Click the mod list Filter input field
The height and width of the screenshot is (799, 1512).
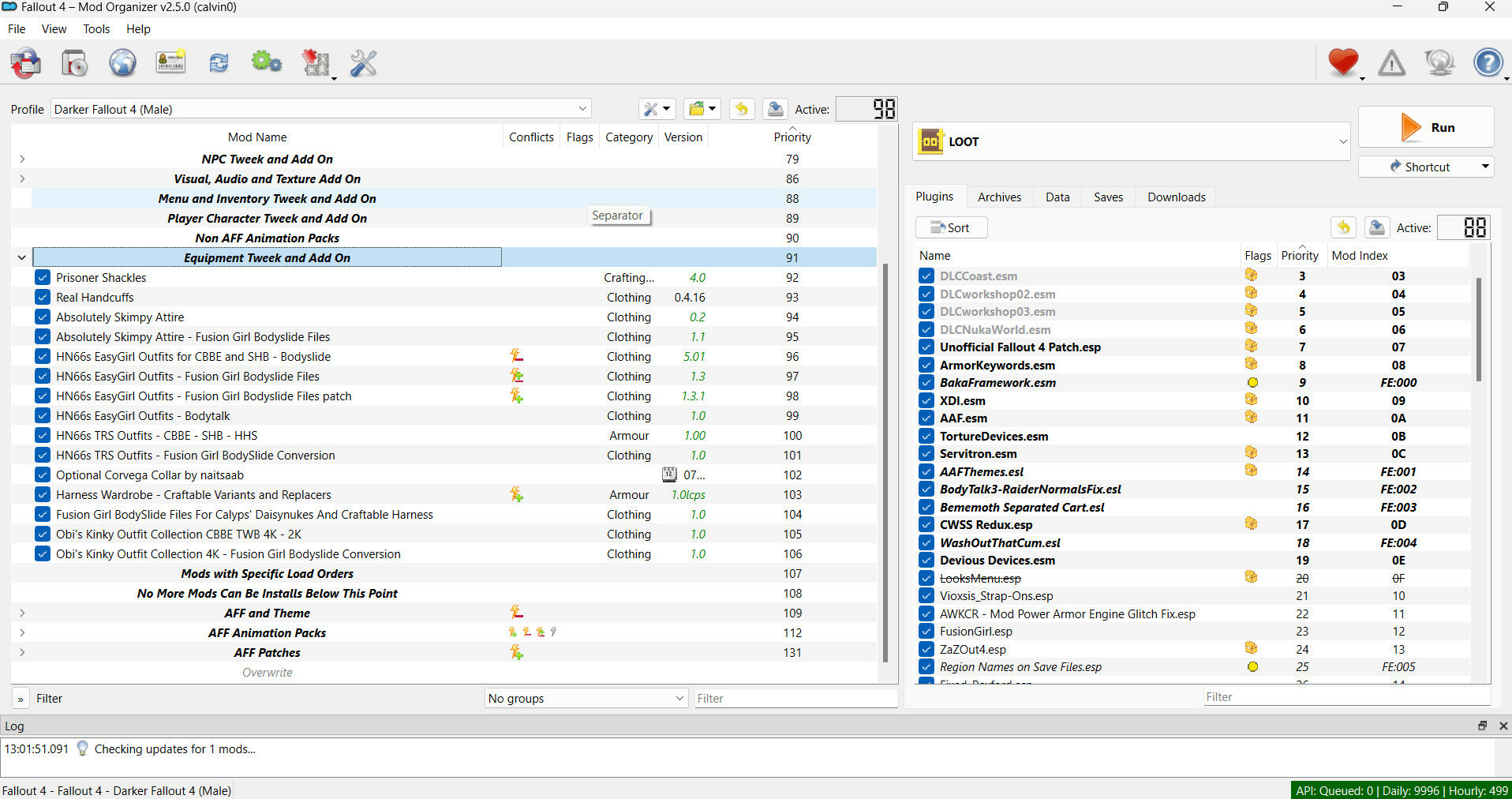[x=795, y=698]
